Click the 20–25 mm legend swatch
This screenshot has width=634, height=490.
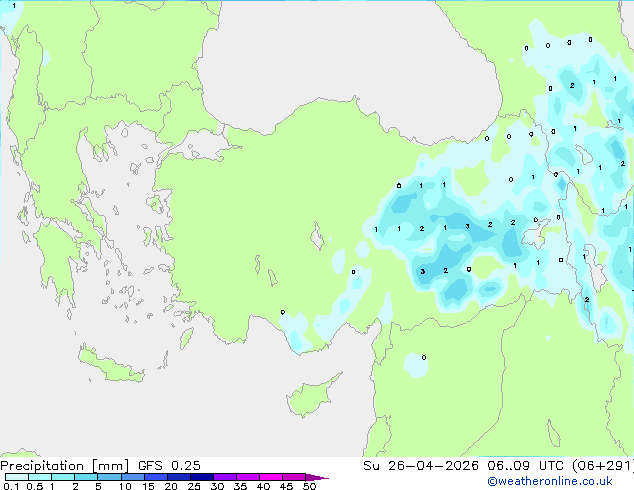click(x=178, y=477)
